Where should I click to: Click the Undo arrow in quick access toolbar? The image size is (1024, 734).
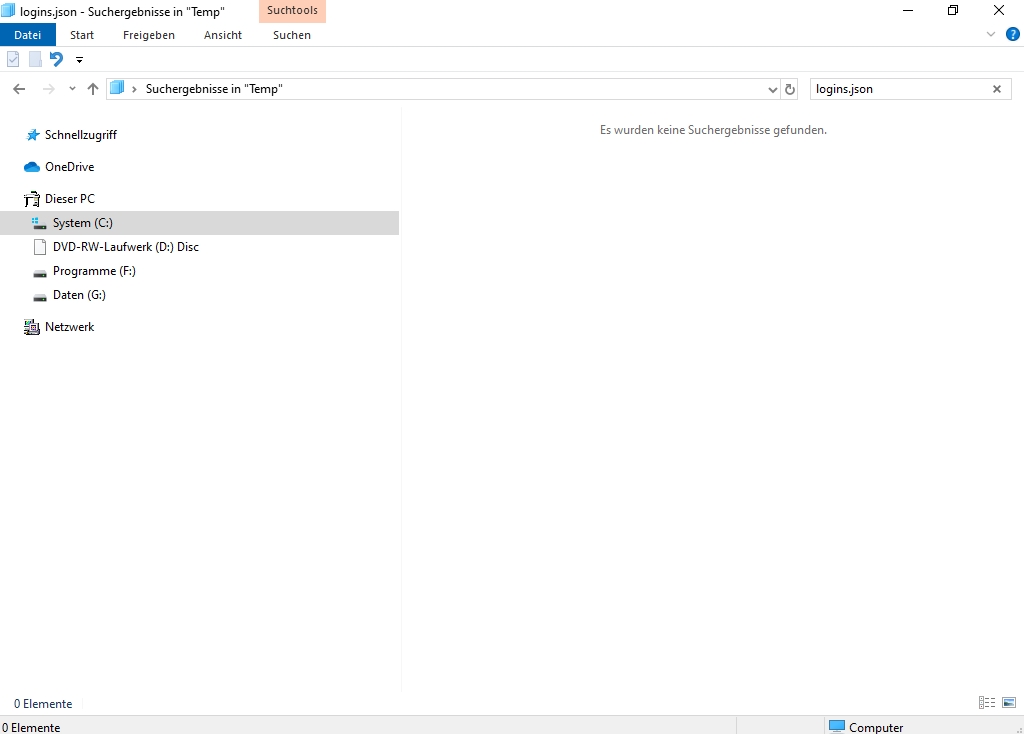click(x=57, y=59)
